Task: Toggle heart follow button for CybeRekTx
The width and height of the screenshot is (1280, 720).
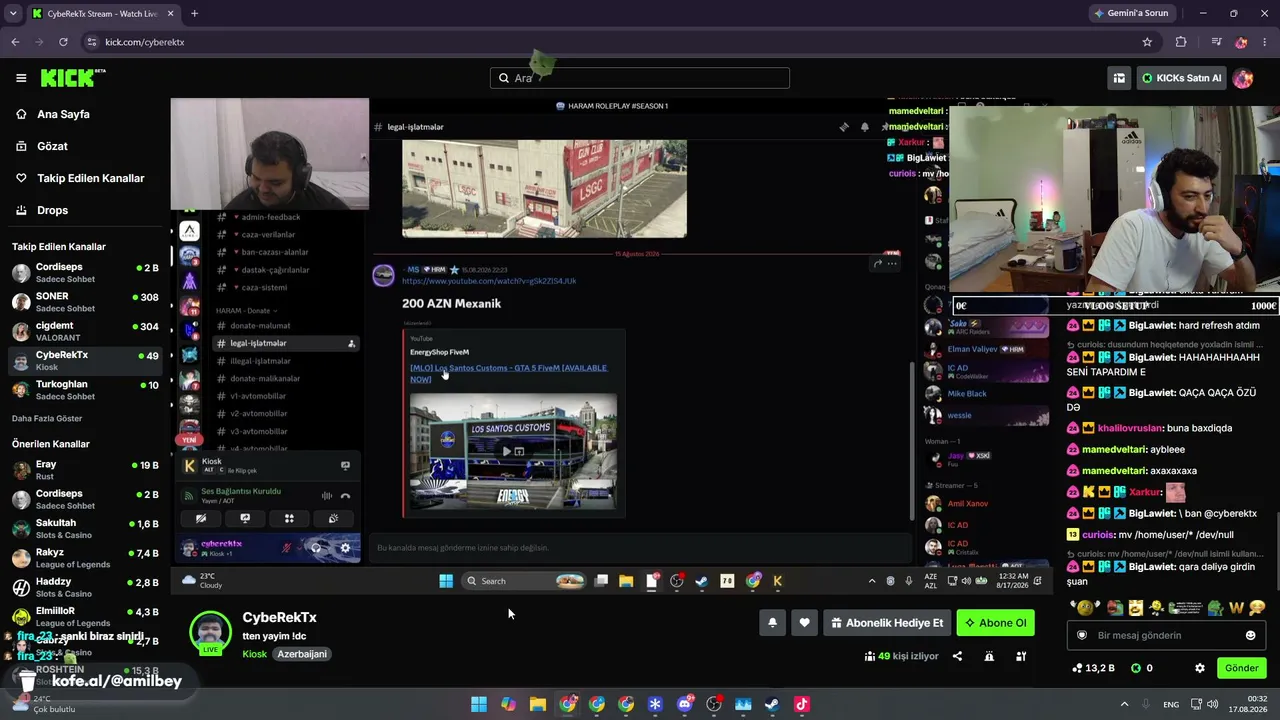Action: tap(804, 623)
